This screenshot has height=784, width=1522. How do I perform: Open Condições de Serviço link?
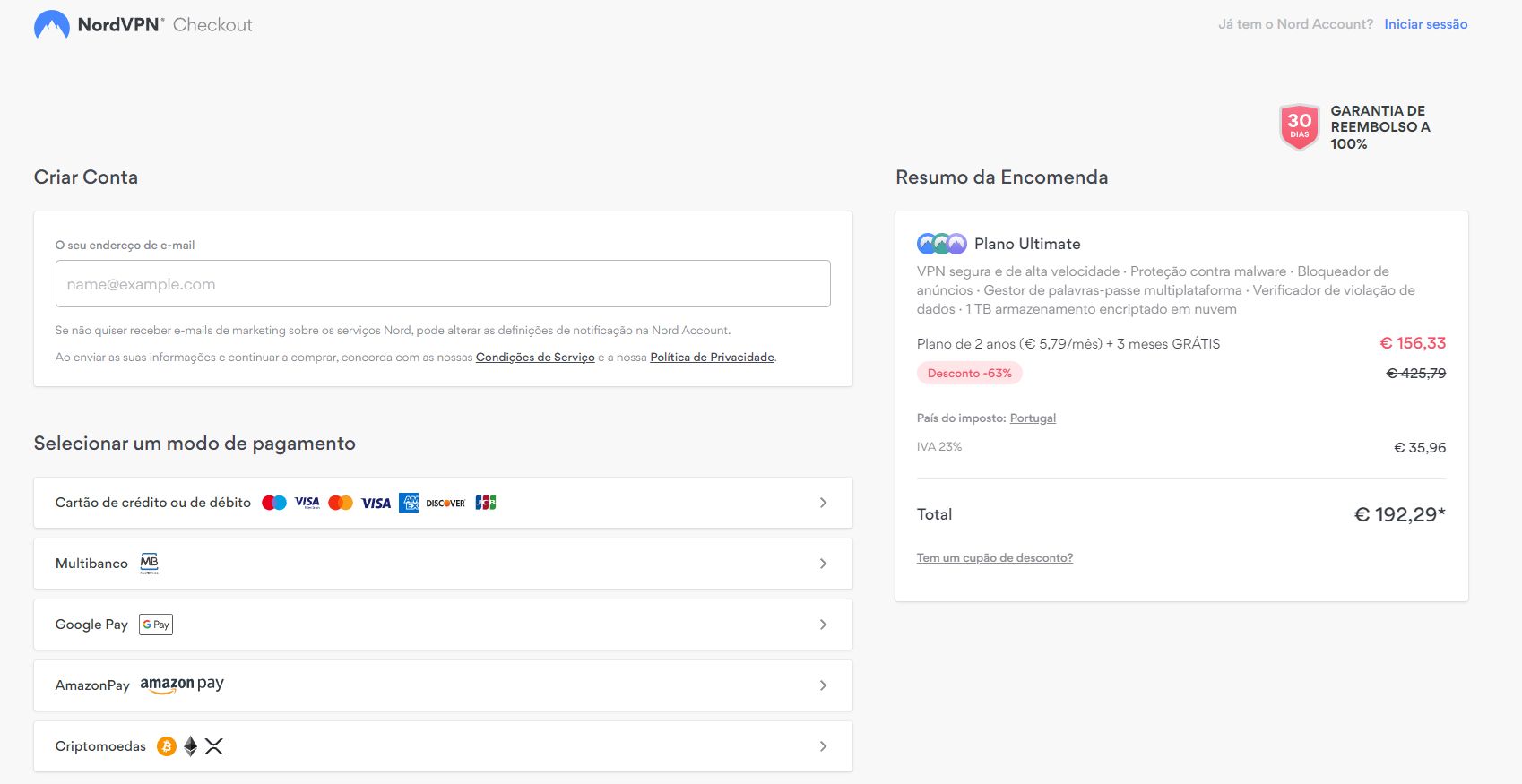(x=535, y=358)
